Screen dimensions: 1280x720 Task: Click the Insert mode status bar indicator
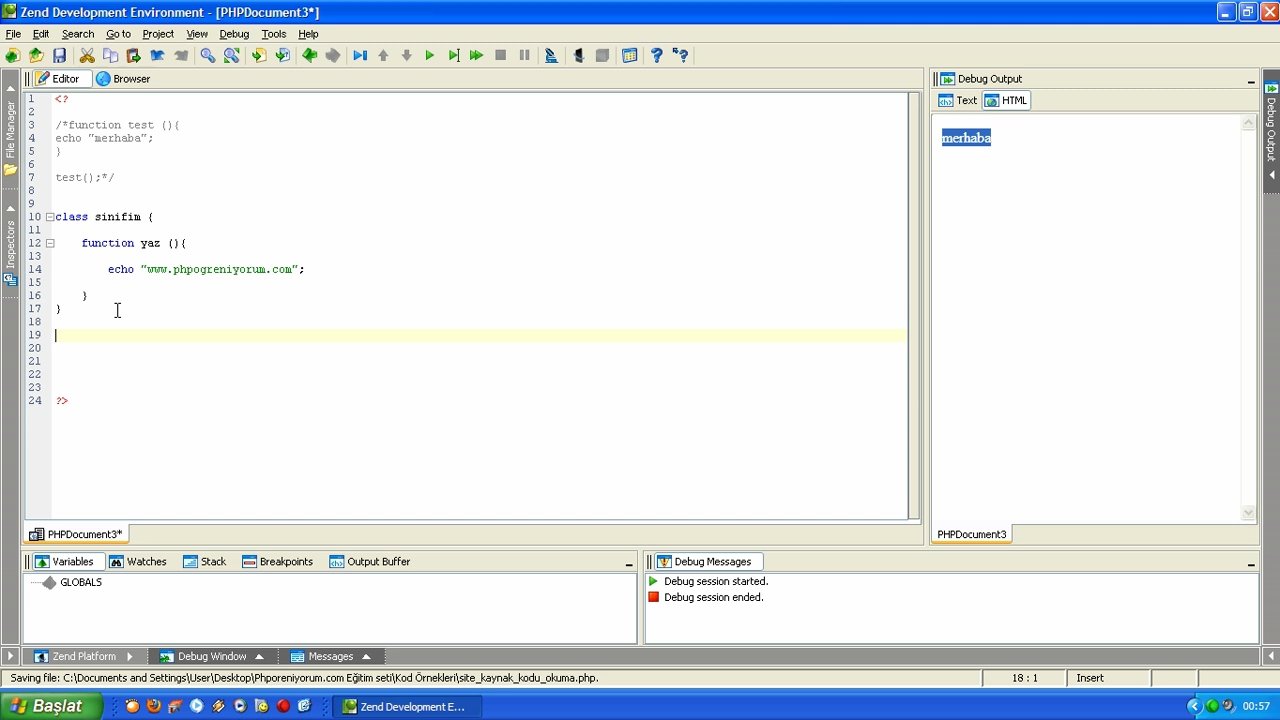(1090, 678)
